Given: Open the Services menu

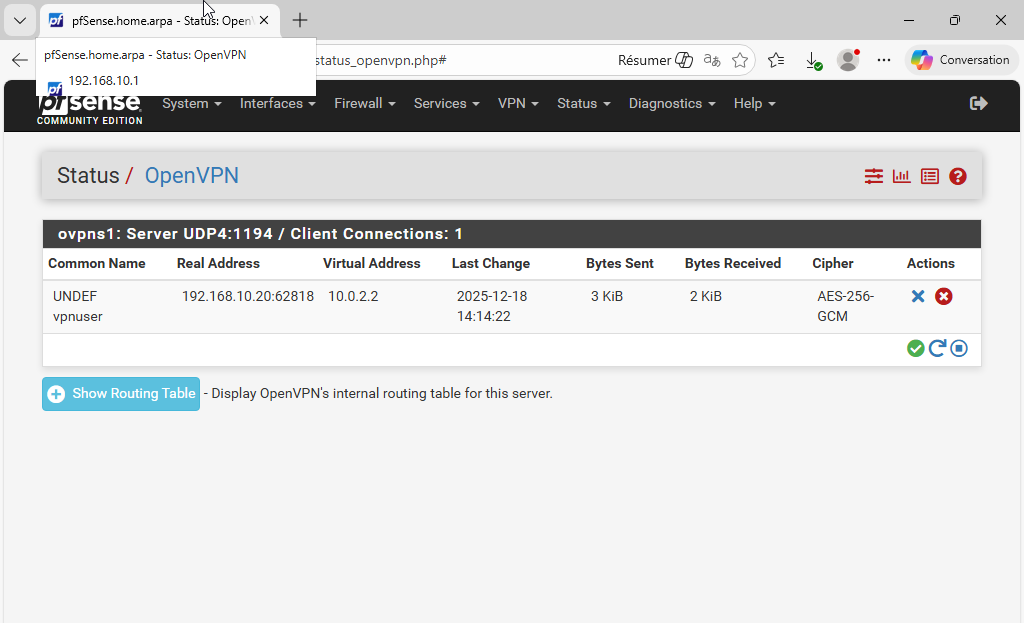Looking at the screenshot, I should pos(446,103).
